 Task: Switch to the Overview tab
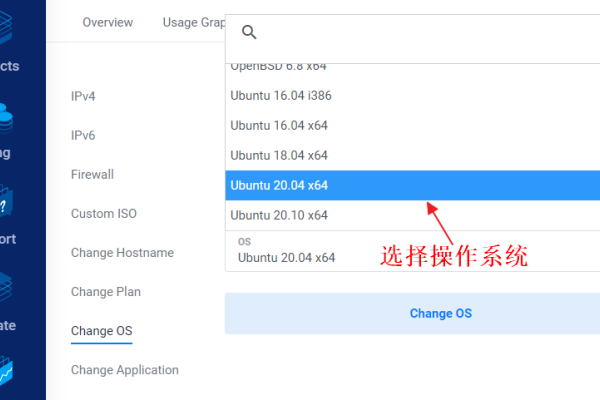[108, 22]
